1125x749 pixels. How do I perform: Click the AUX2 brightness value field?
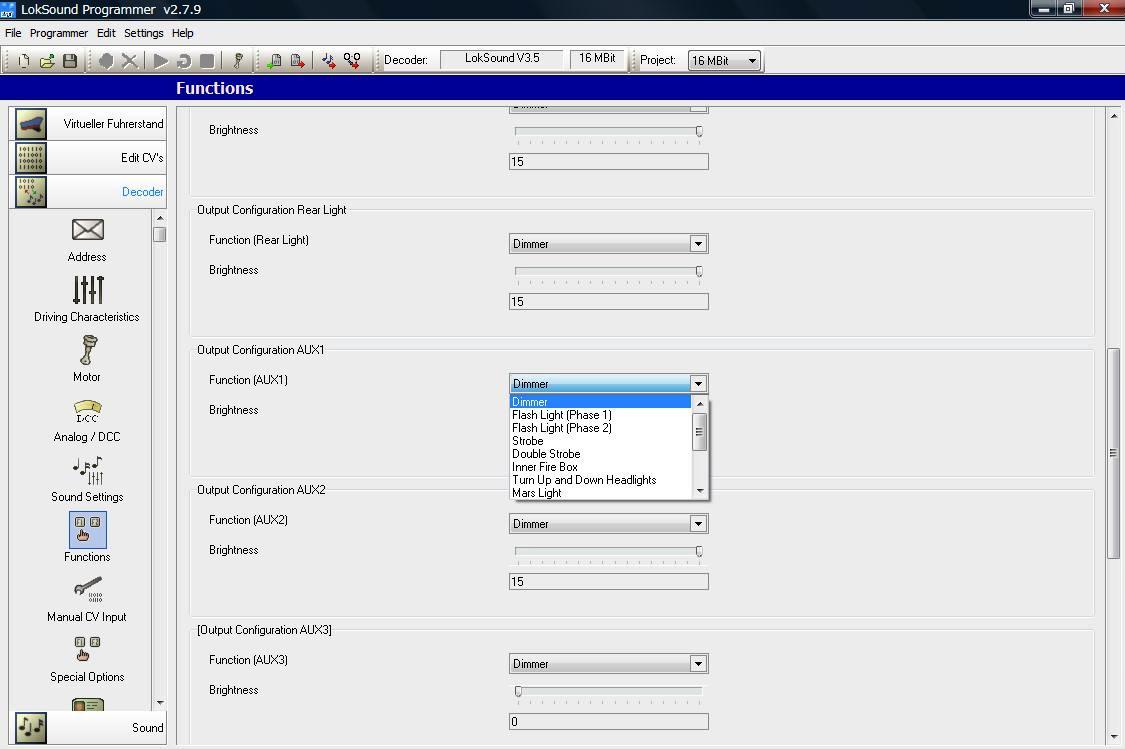click(608, 581)
